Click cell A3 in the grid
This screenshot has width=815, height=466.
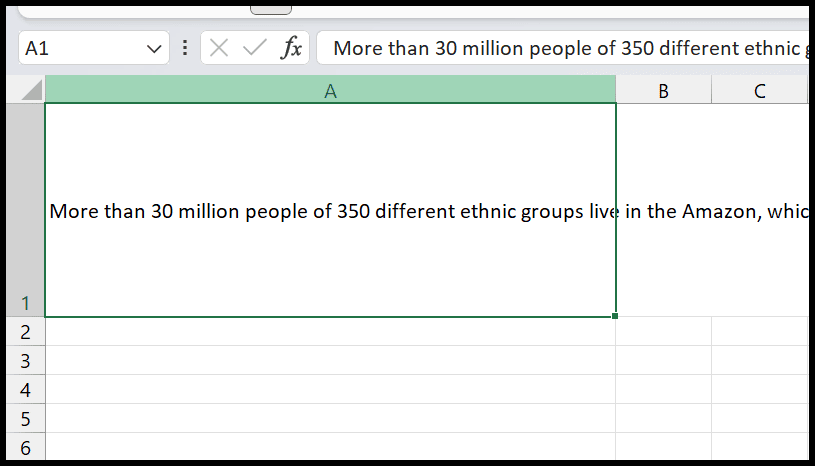[x=331, y=361]
